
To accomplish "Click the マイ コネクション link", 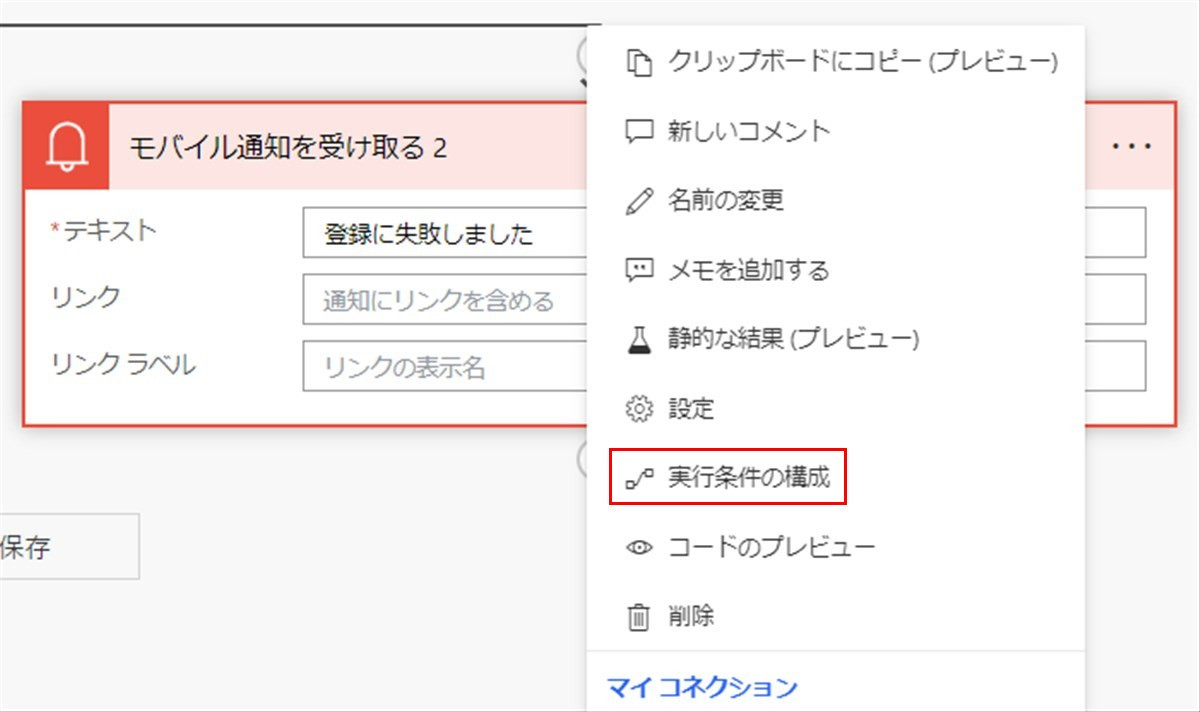I will pyautogui.click(x=702, y=688).
